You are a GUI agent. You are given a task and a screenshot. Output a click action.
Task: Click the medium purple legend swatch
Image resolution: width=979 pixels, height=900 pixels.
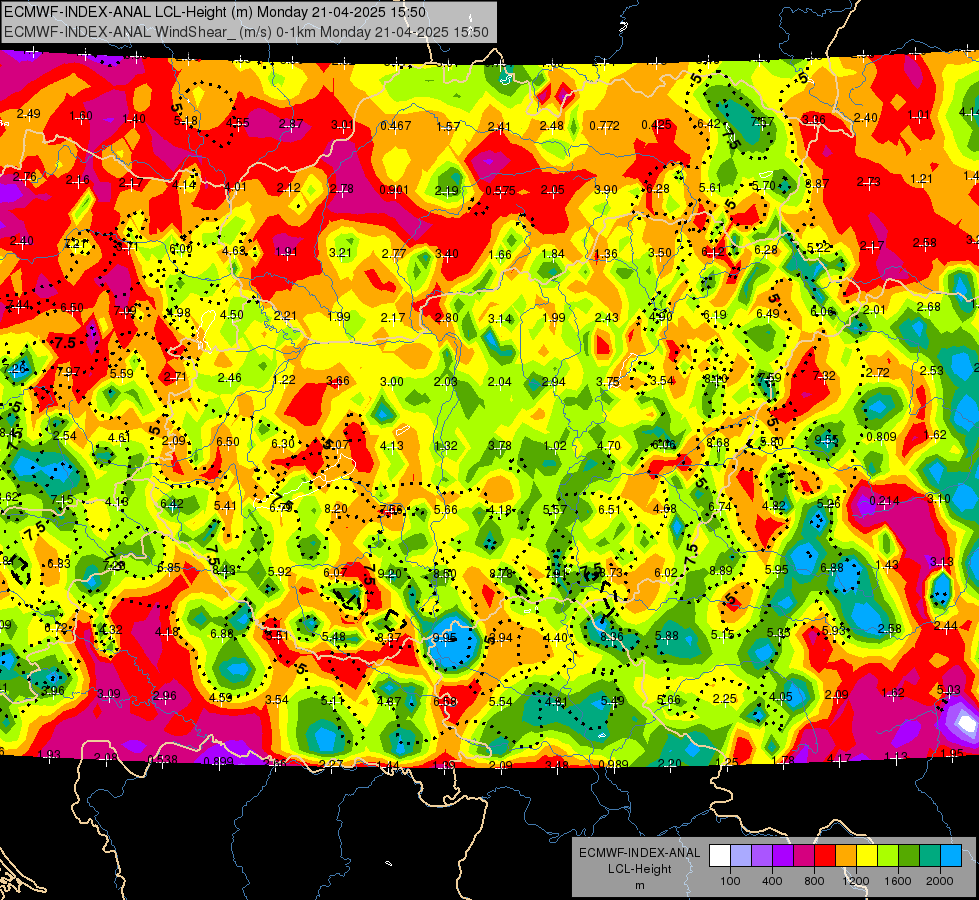pos(762,856)
